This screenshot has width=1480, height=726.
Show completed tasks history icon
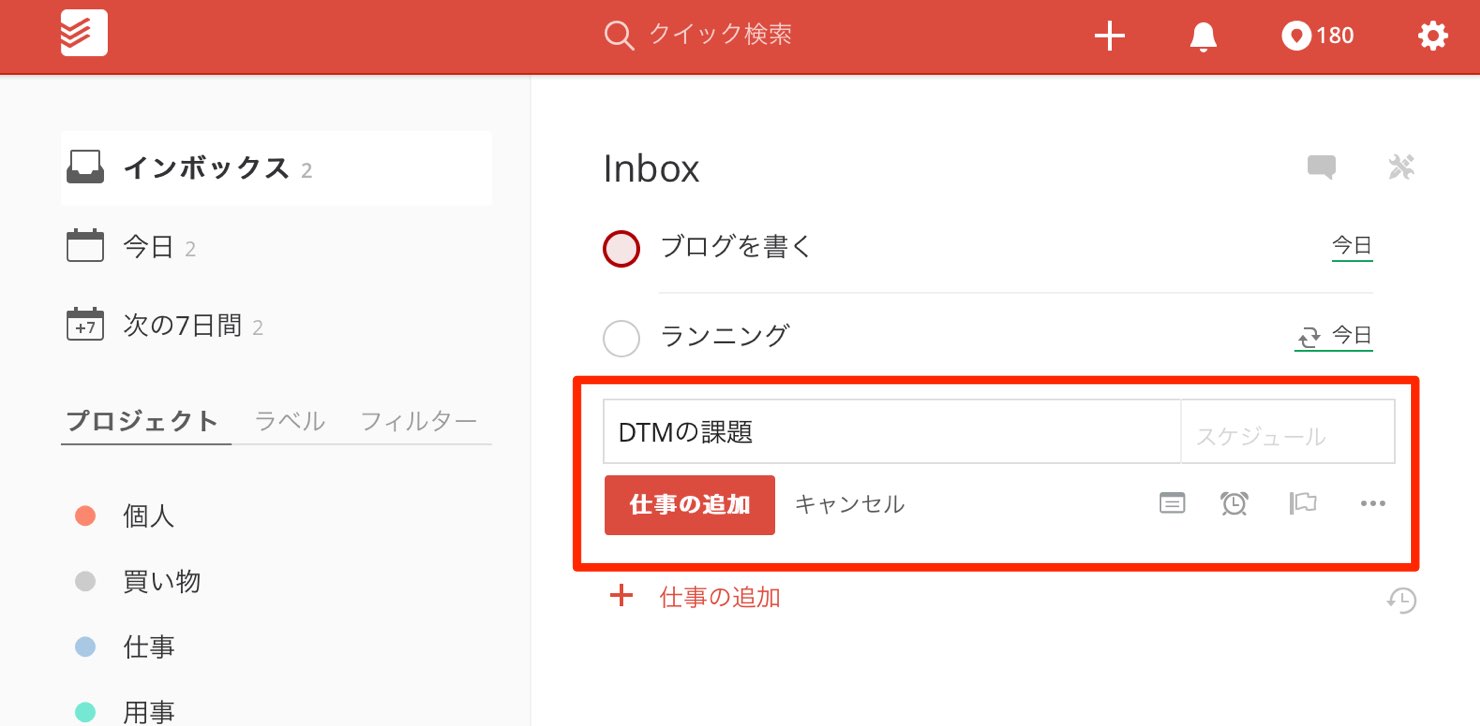coord(1402,600)
